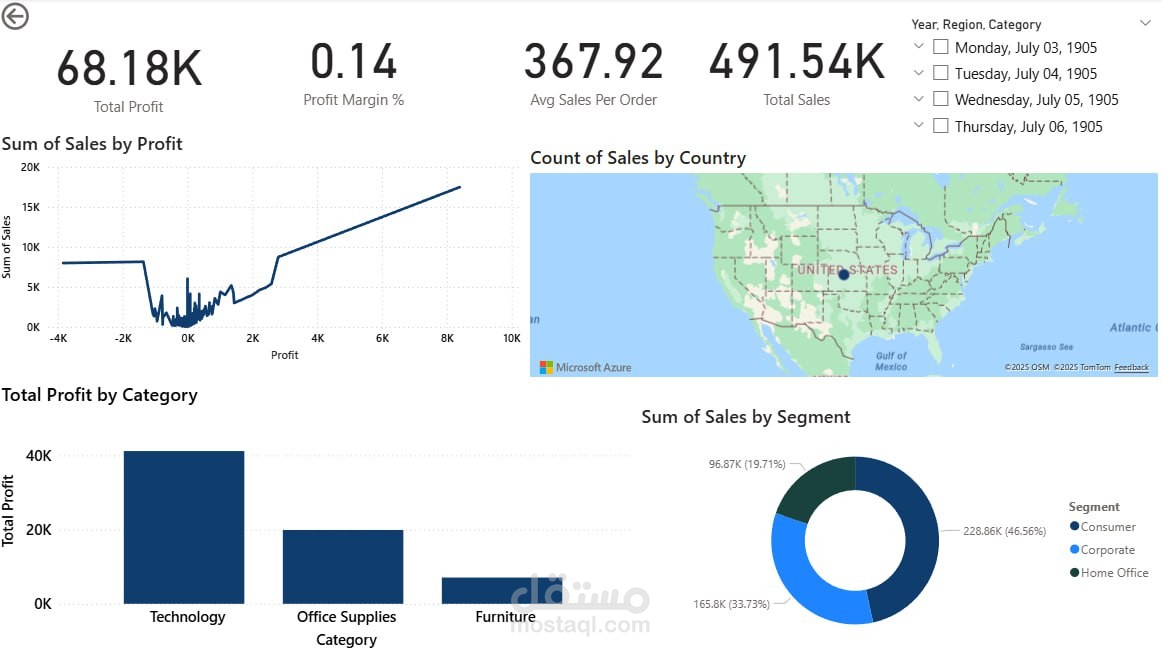Expand Thursday, July 06, 1905 chevron
Image resolution: width=1162 pixels, height=650 pixels.
click(918, 125)
